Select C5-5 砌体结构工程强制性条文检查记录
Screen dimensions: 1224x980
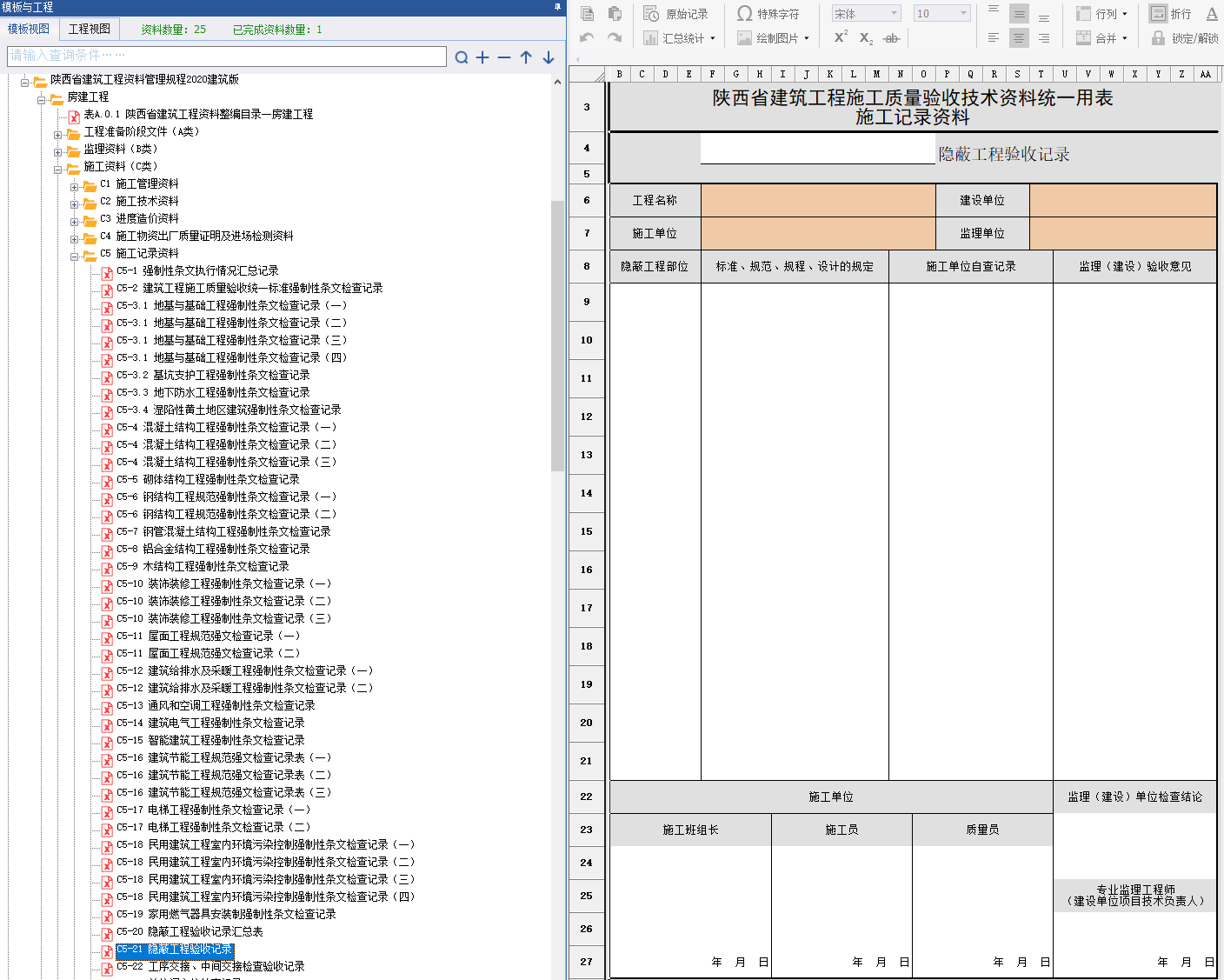[x=208, y=479]
